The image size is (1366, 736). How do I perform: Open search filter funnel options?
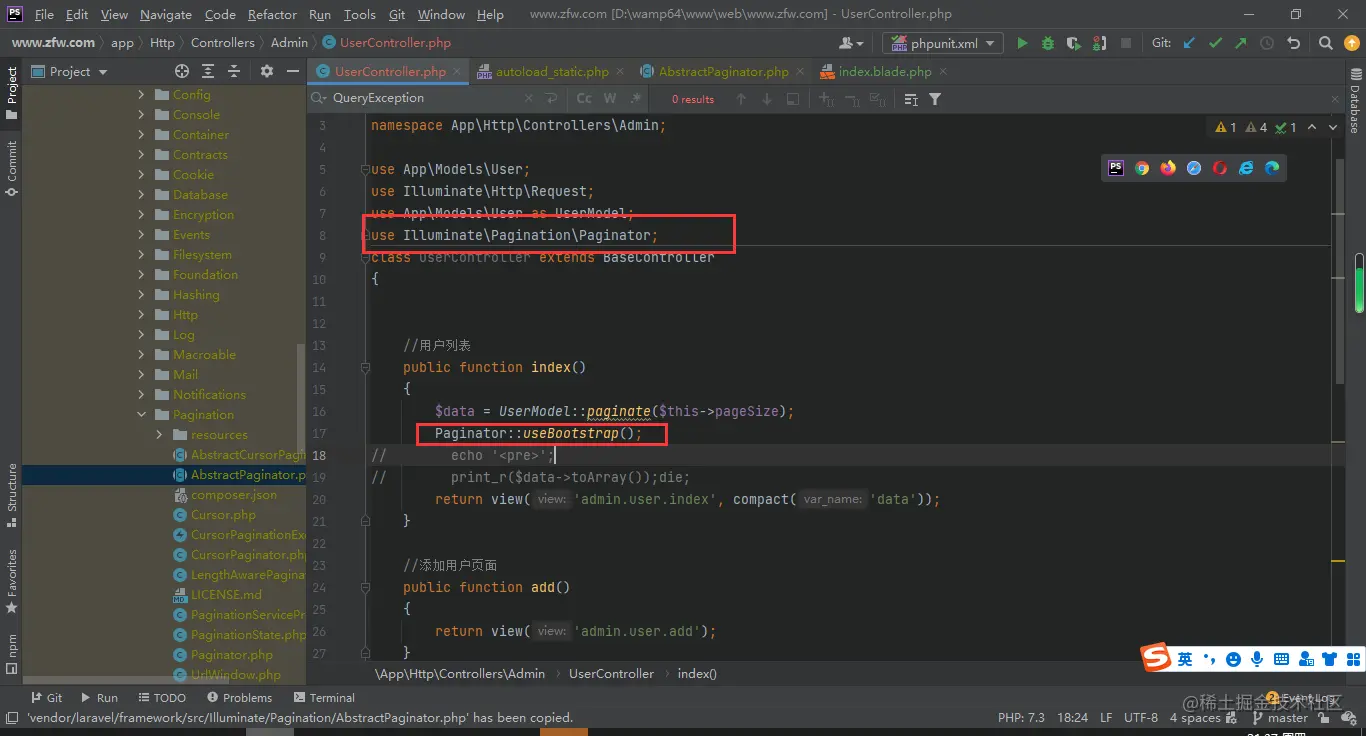tap(935, 99)
